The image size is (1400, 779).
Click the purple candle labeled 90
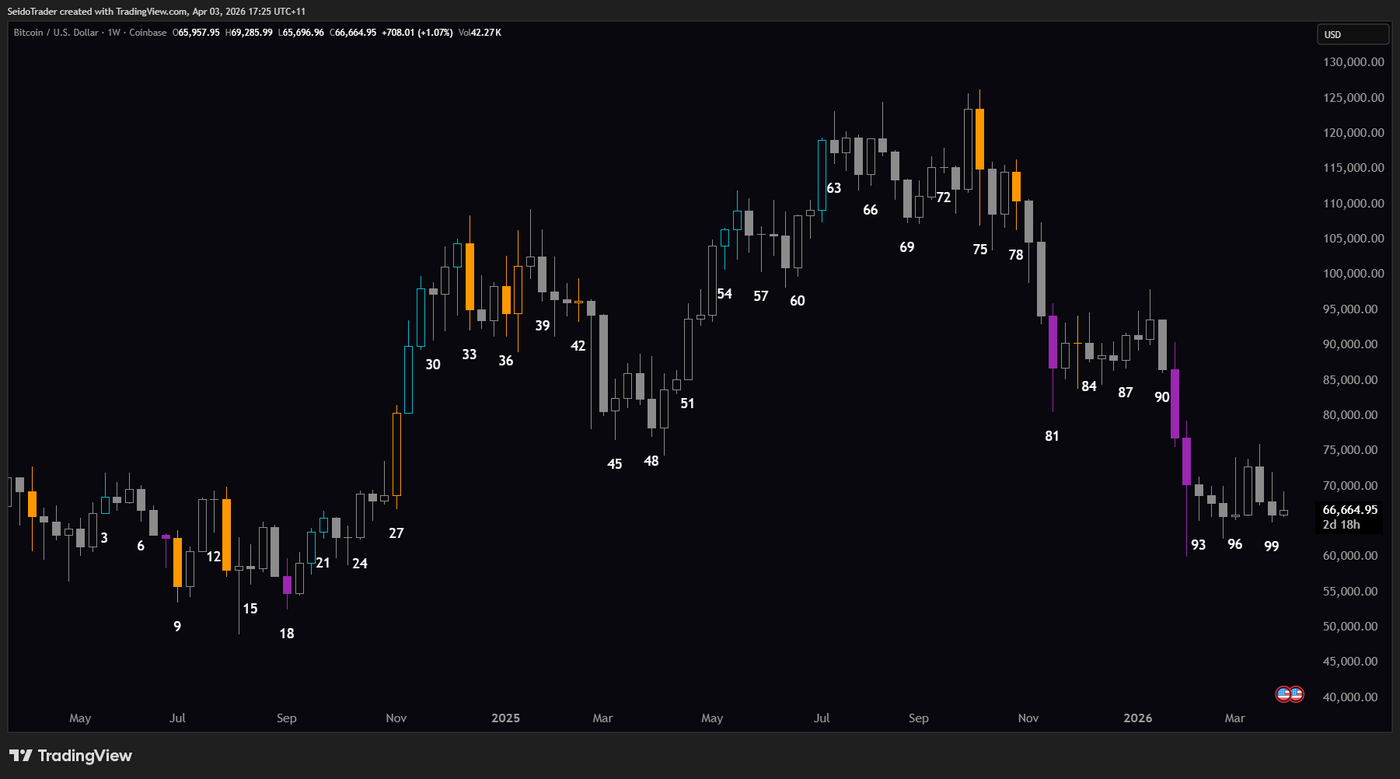pos(1174,405)
